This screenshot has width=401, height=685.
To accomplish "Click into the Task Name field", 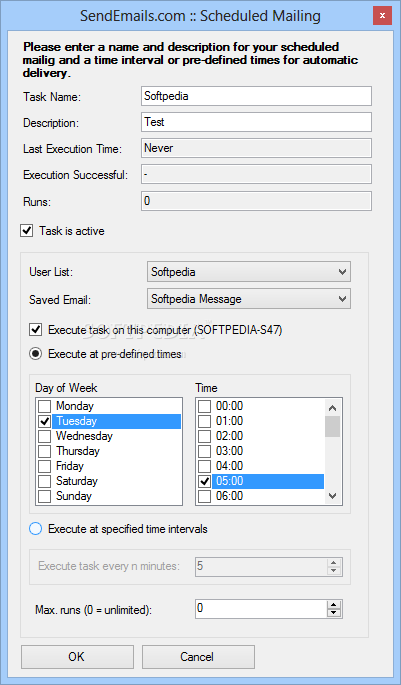I will pyautogui.click(x=256, y=96).
